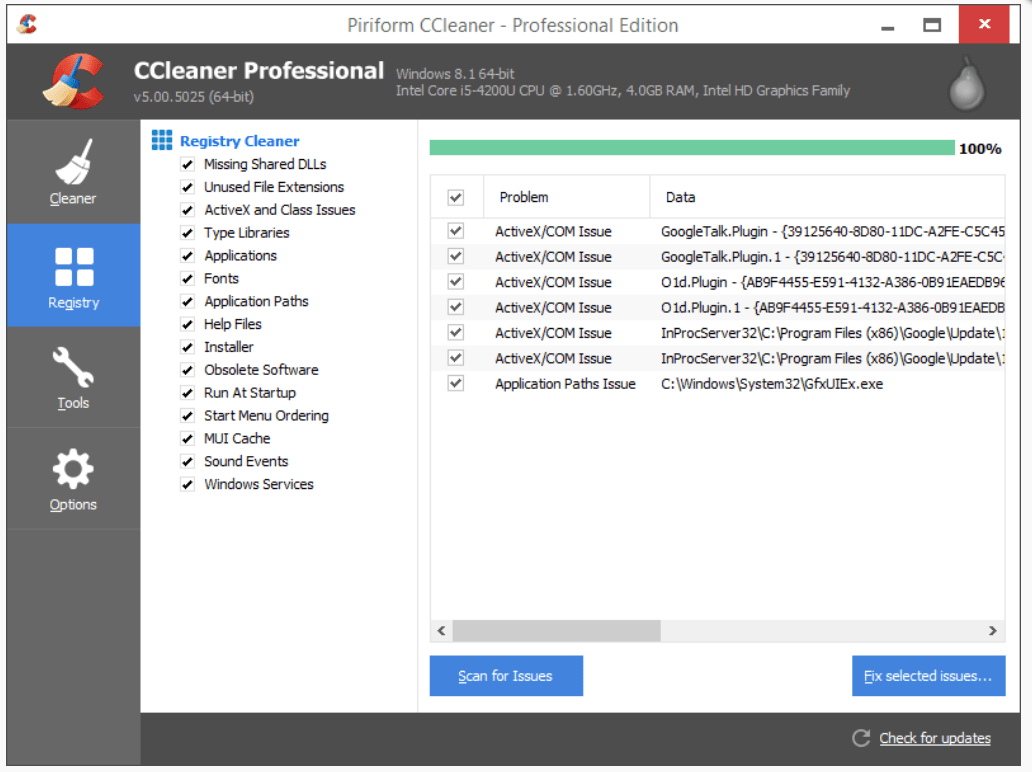Image resolution: width=1032 pixels, height=772 pixels.
Task: Open the Options gear icon
Action: [x=73, y=469]
